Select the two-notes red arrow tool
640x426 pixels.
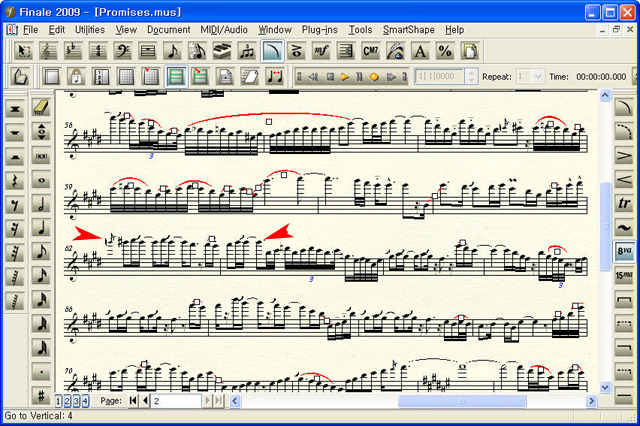pyautogui.click(x=275, y=76)
